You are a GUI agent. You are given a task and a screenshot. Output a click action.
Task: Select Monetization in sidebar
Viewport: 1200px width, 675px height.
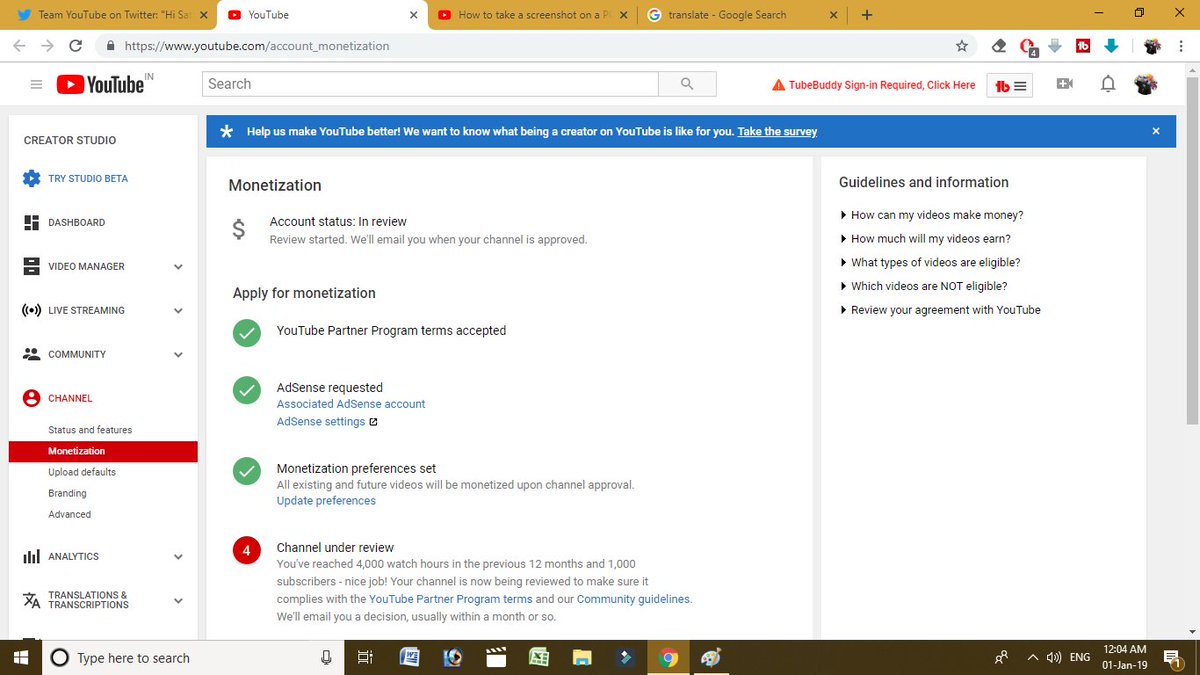click(102, 451)
